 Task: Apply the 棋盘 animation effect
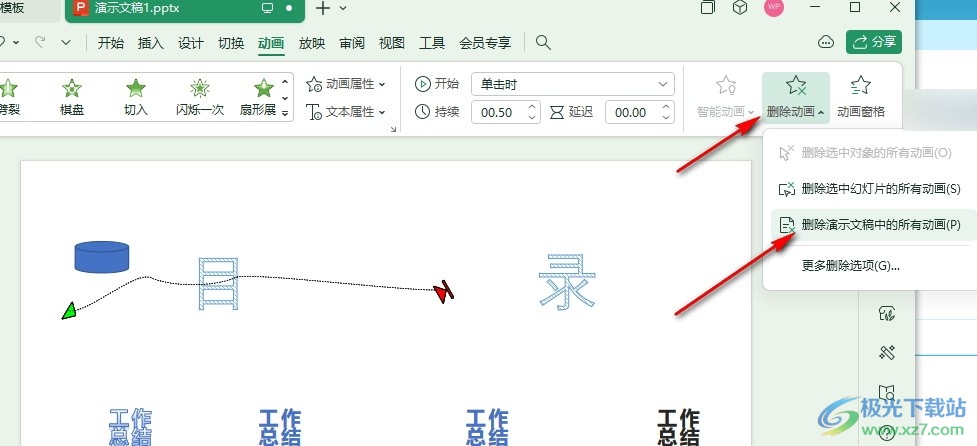(72, 98)
